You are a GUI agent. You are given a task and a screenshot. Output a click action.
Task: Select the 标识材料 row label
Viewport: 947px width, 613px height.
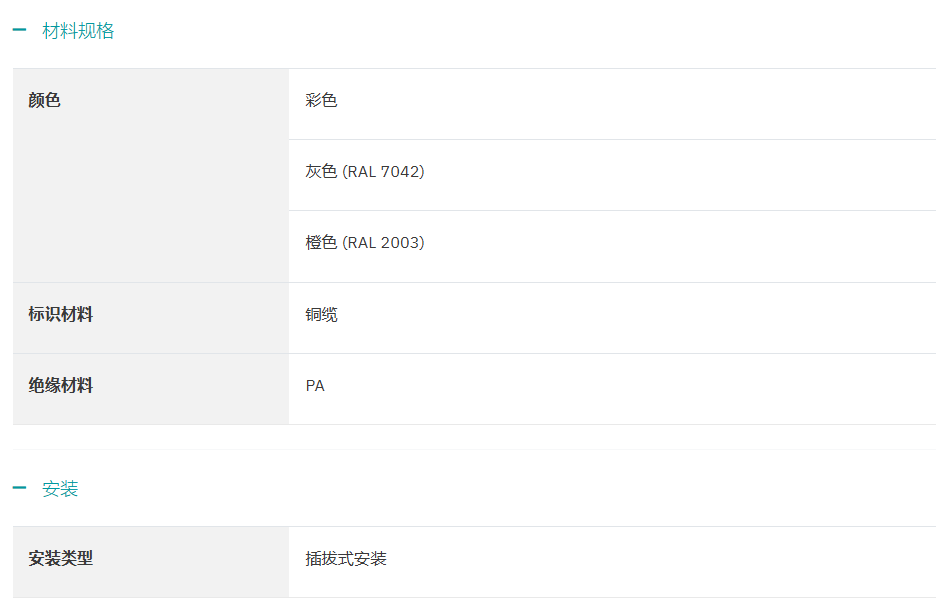(x=61, y=315)
